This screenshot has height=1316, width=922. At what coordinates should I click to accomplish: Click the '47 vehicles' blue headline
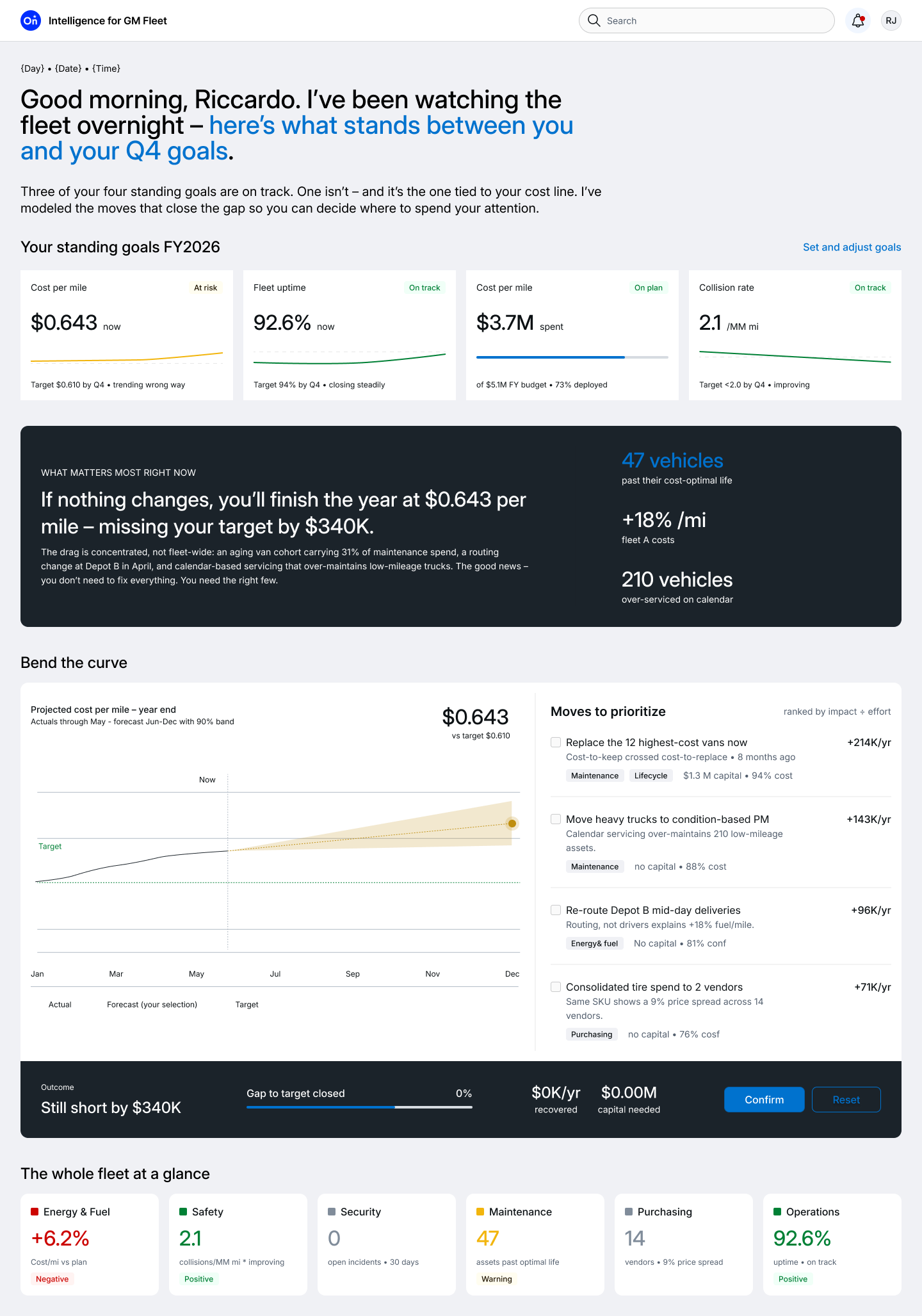pos(672,460)
